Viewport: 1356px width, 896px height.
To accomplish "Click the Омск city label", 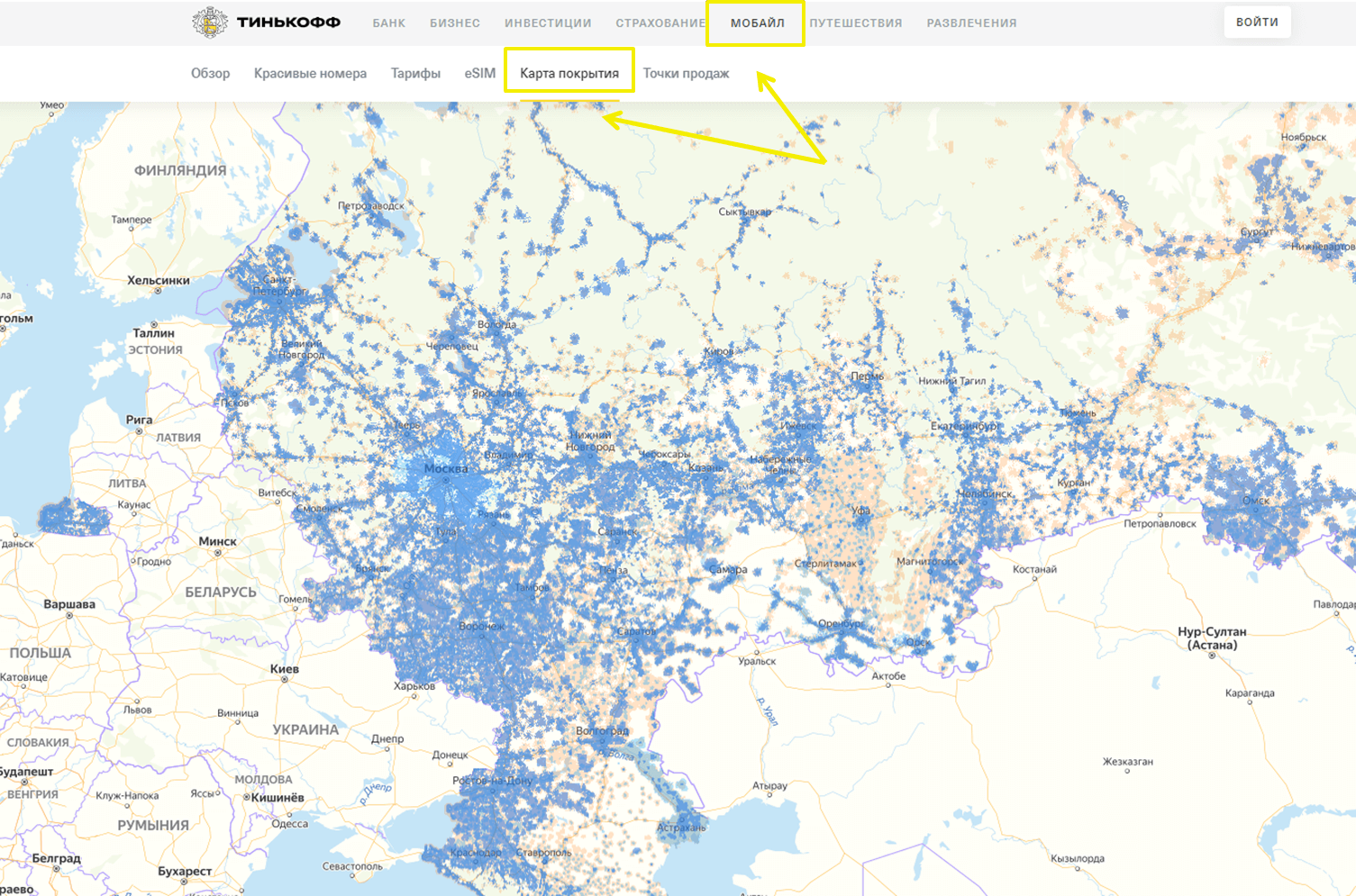I will tap(1256, 501).
